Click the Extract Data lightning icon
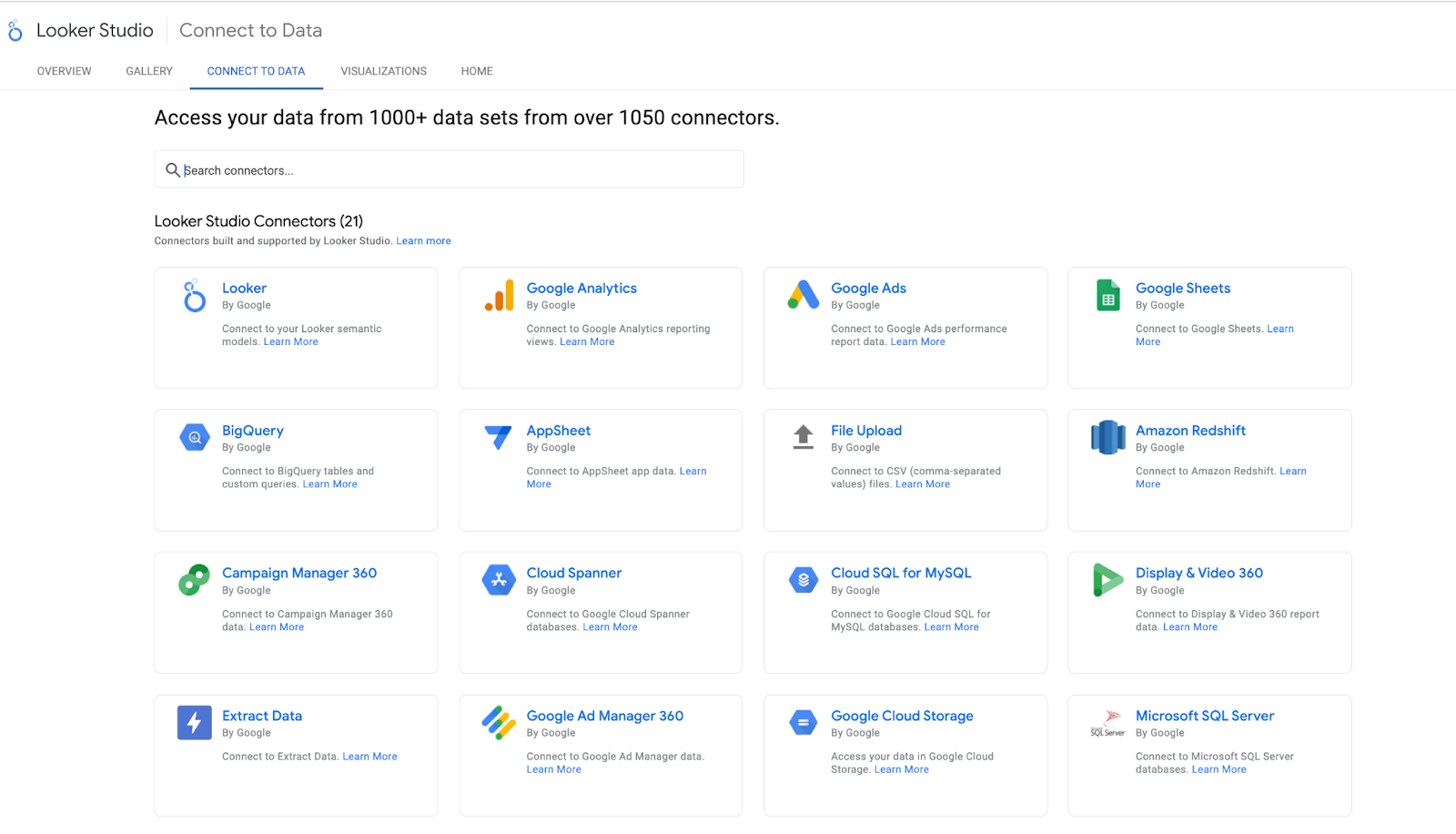Image resolution: width=1456 pixels, height=834 pixels. tap(194, 722)
